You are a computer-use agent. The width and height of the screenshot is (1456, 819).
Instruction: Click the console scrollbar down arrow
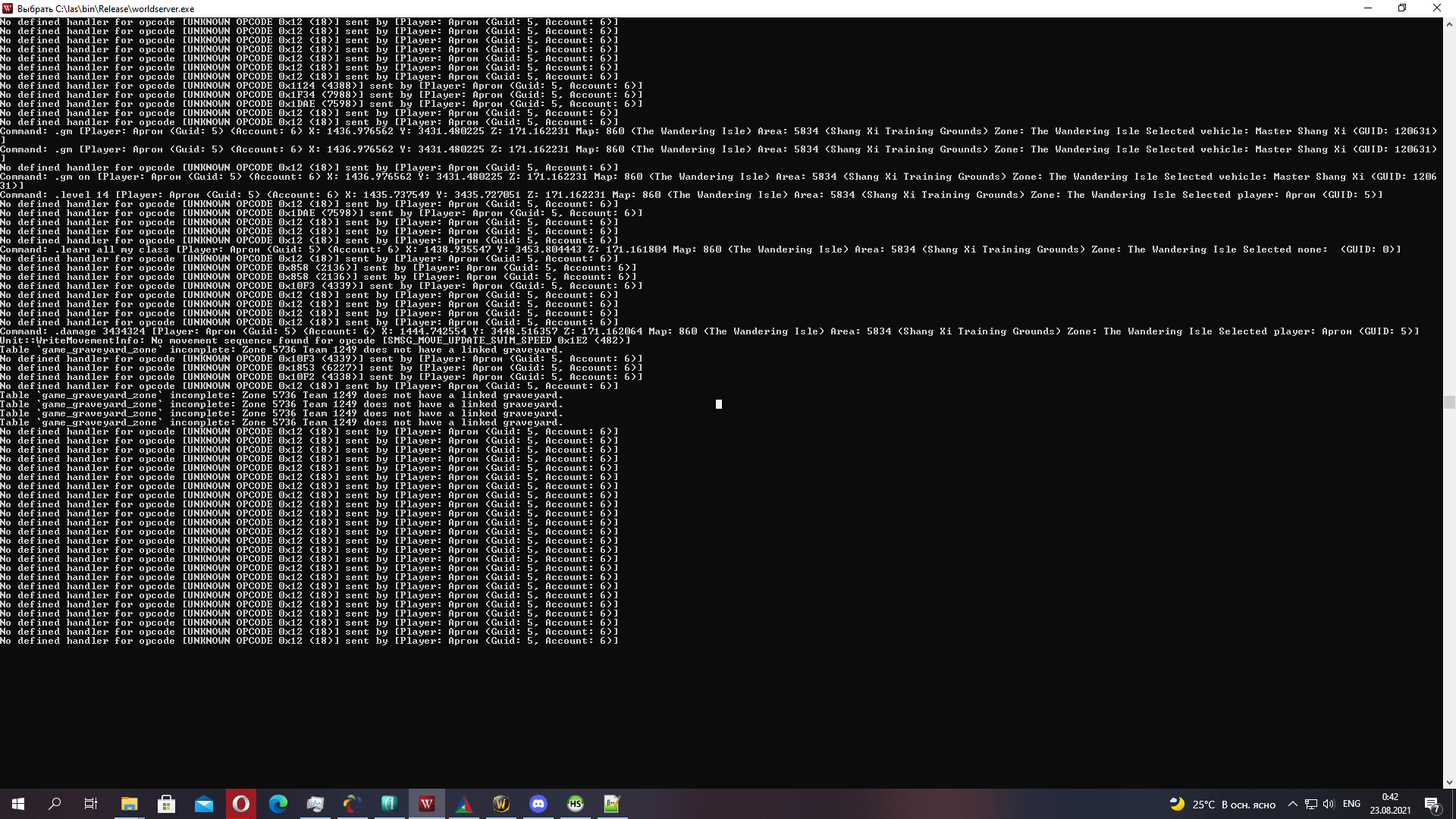(1449, 782)
